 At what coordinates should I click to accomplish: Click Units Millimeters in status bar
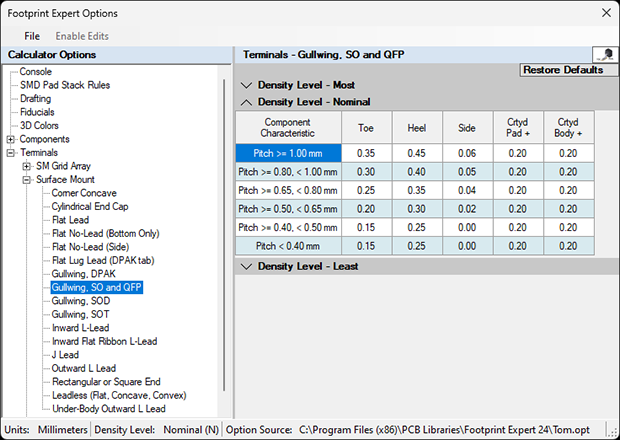[x=46, y=430]
